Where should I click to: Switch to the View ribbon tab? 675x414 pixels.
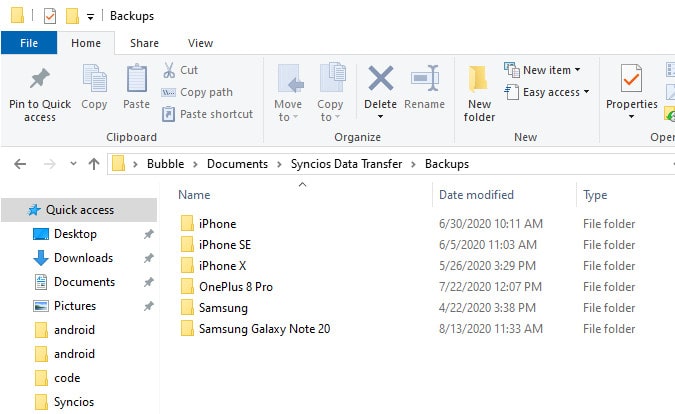(200, 43)
